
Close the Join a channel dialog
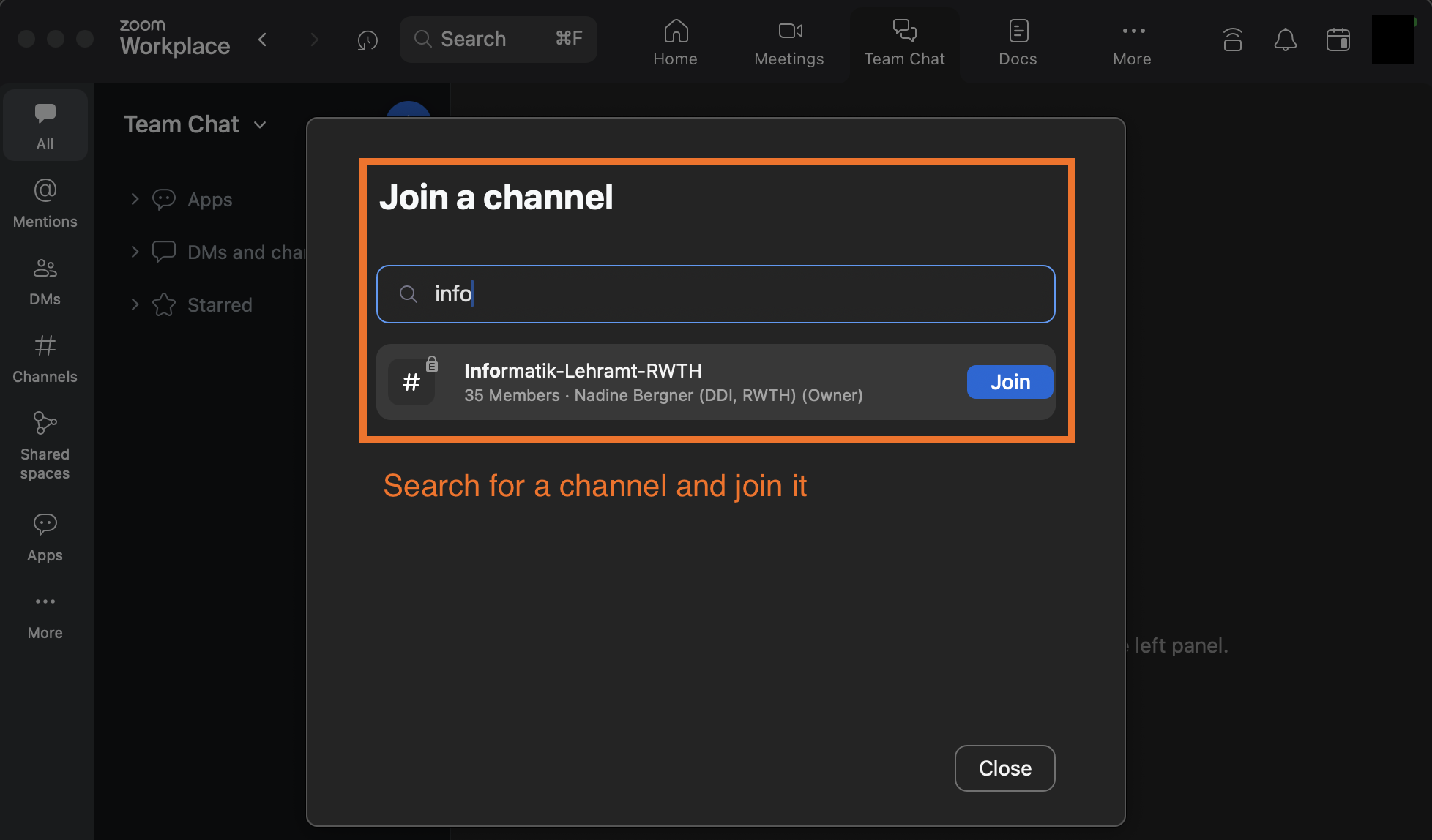click(1004, 768)
